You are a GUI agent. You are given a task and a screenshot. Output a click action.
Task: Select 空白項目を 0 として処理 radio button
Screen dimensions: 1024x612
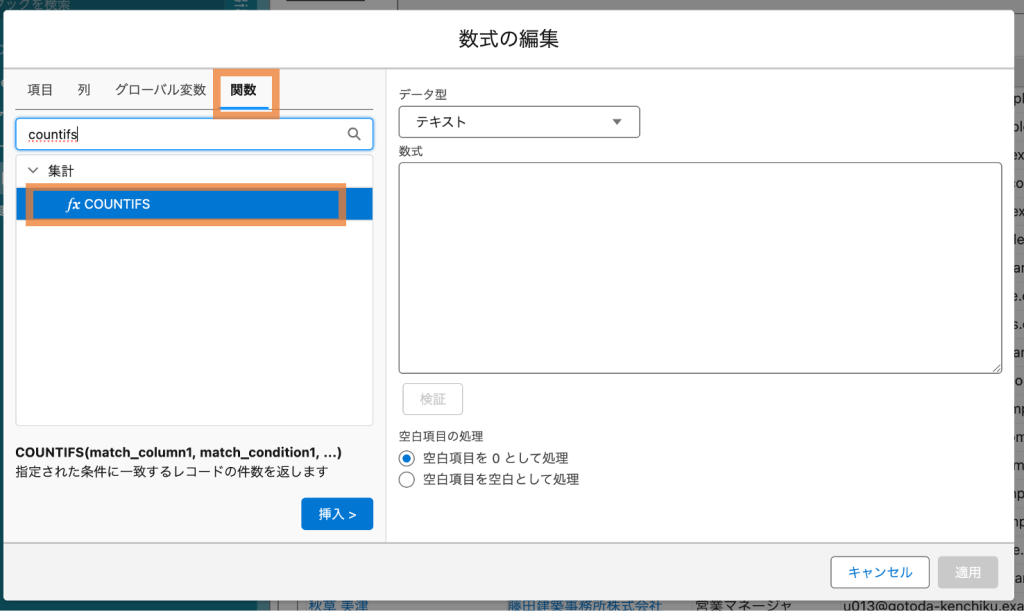coord(407,458)
